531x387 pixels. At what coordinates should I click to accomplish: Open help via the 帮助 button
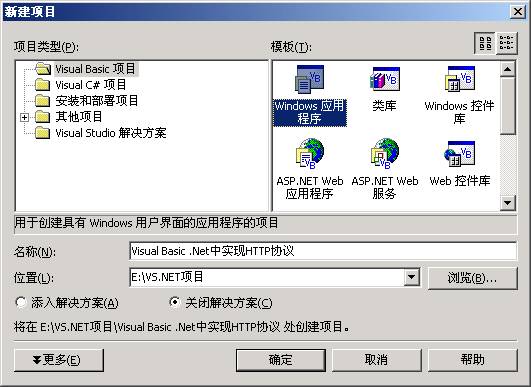(473, 360)
